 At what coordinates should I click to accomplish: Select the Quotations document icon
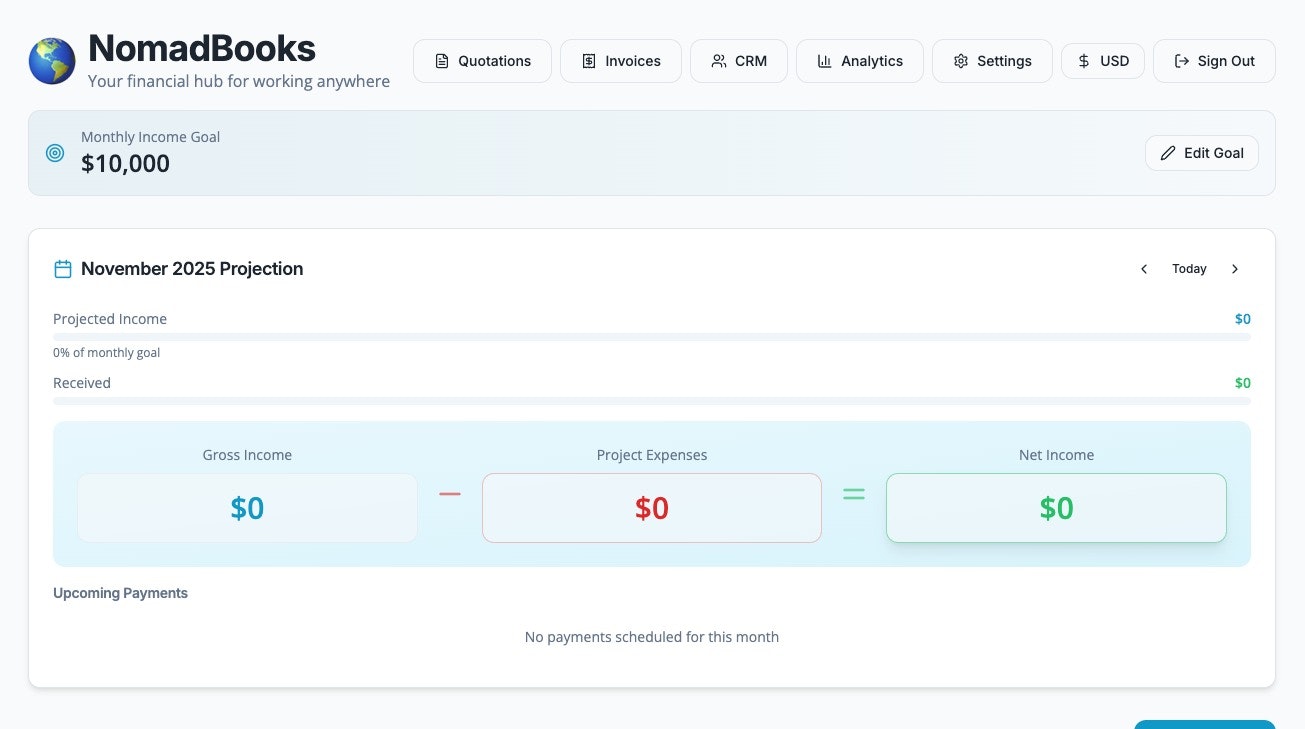(441, 61)
